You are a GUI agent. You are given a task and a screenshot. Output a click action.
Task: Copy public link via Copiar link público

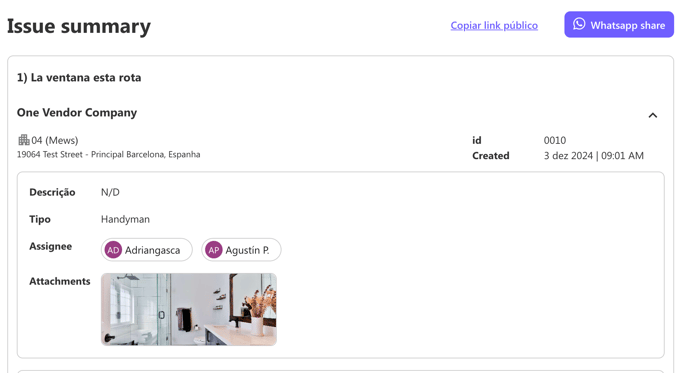[494, 25]
